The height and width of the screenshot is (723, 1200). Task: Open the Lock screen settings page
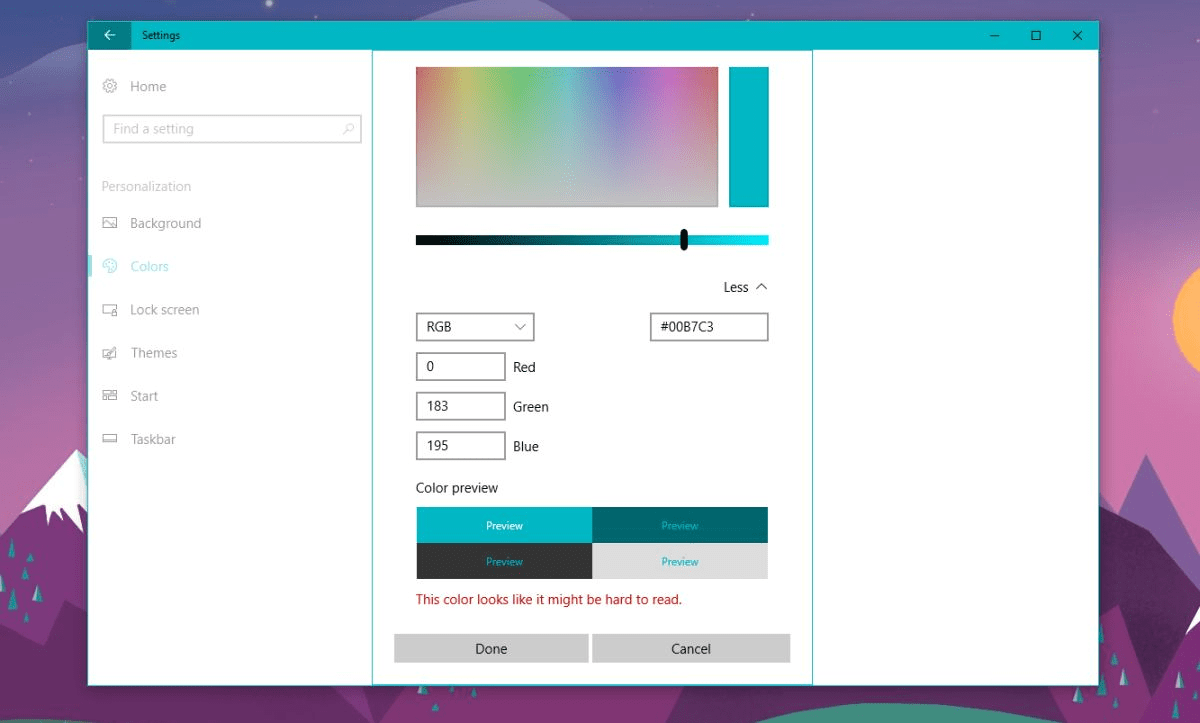click(163, 310)
